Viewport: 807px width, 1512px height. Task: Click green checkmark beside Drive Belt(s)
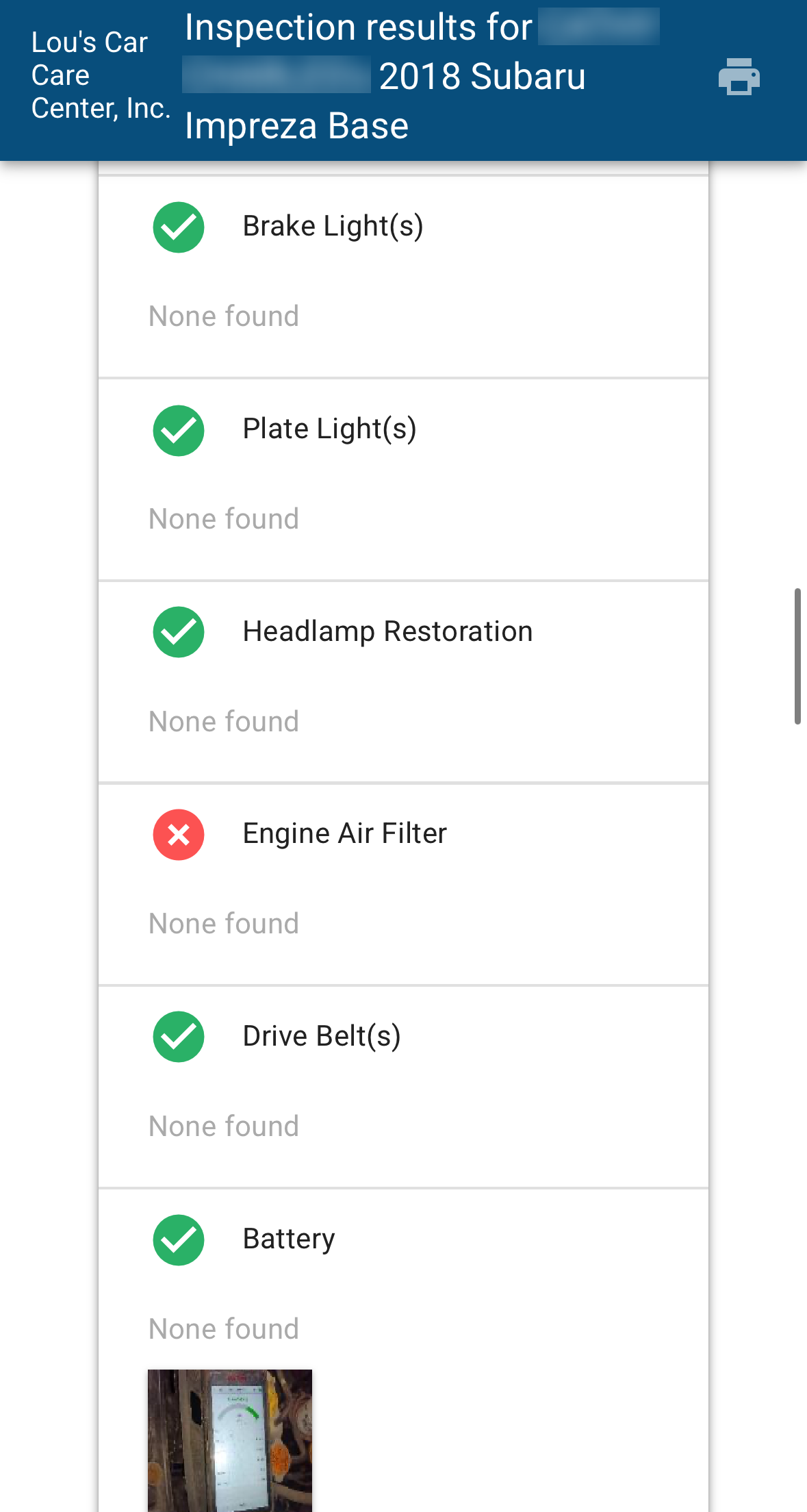179,1037
